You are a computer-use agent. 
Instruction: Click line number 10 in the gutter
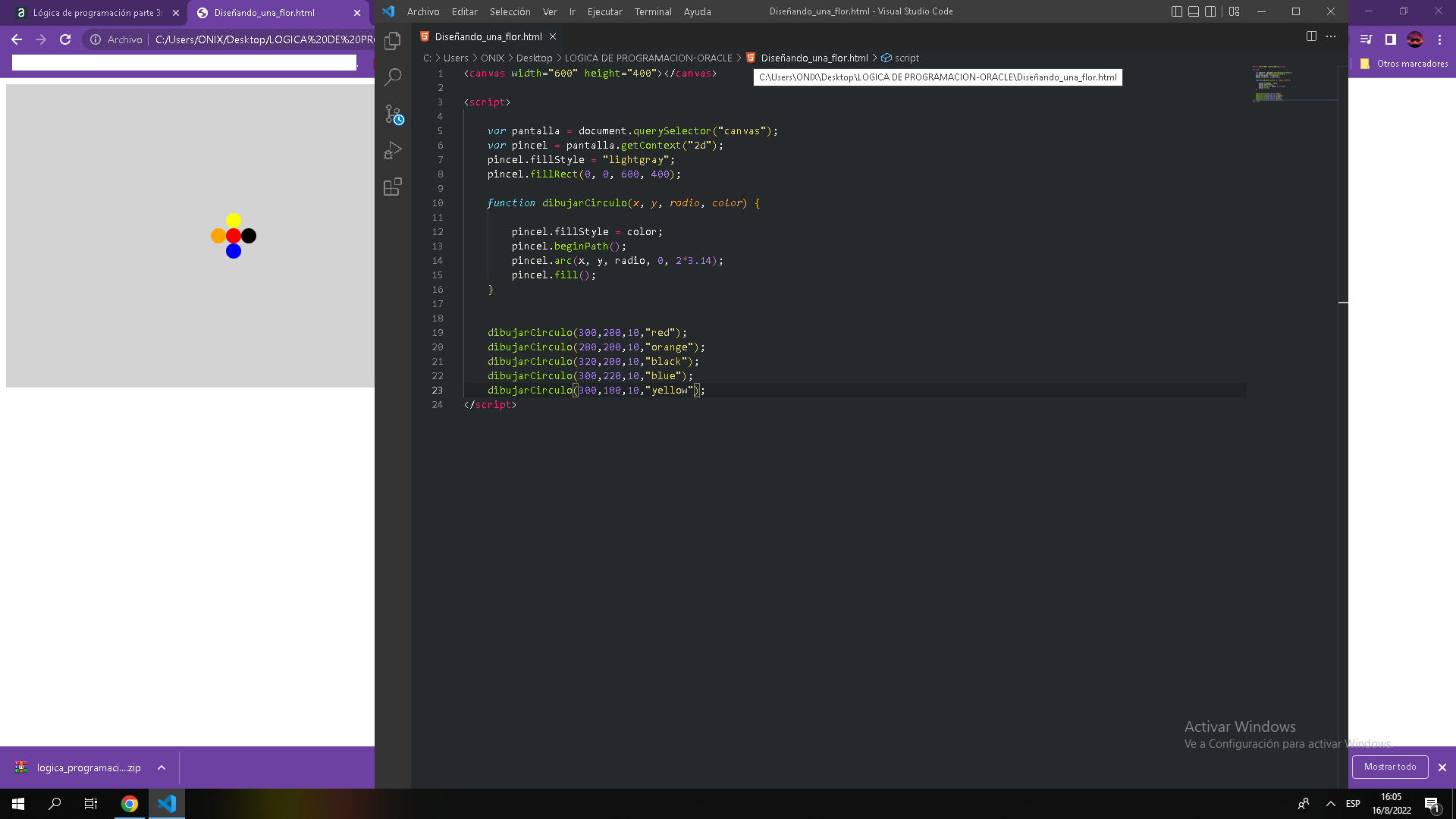(438, 203)
